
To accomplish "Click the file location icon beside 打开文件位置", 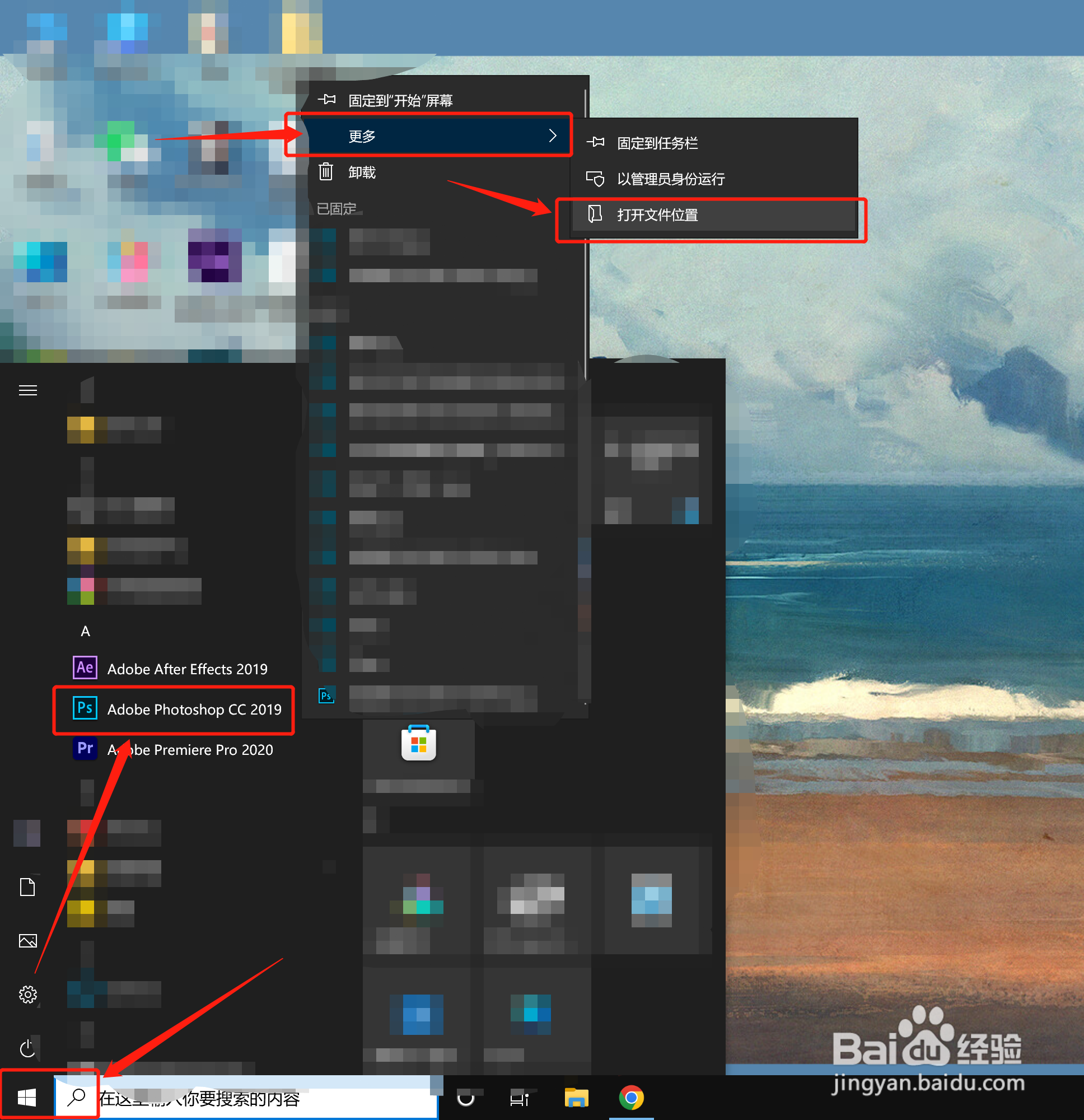I will 595,214.
